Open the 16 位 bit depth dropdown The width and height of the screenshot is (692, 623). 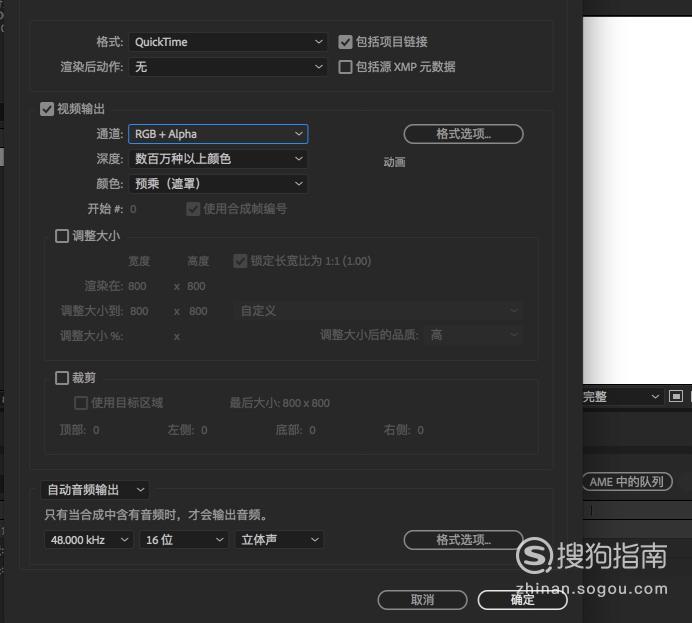[184, 540]
